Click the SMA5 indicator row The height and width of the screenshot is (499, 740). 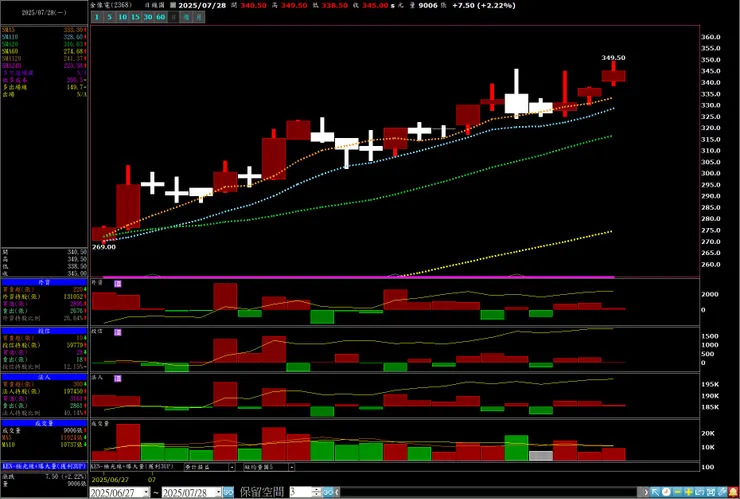pyautogui.click(x=44, y=30)
